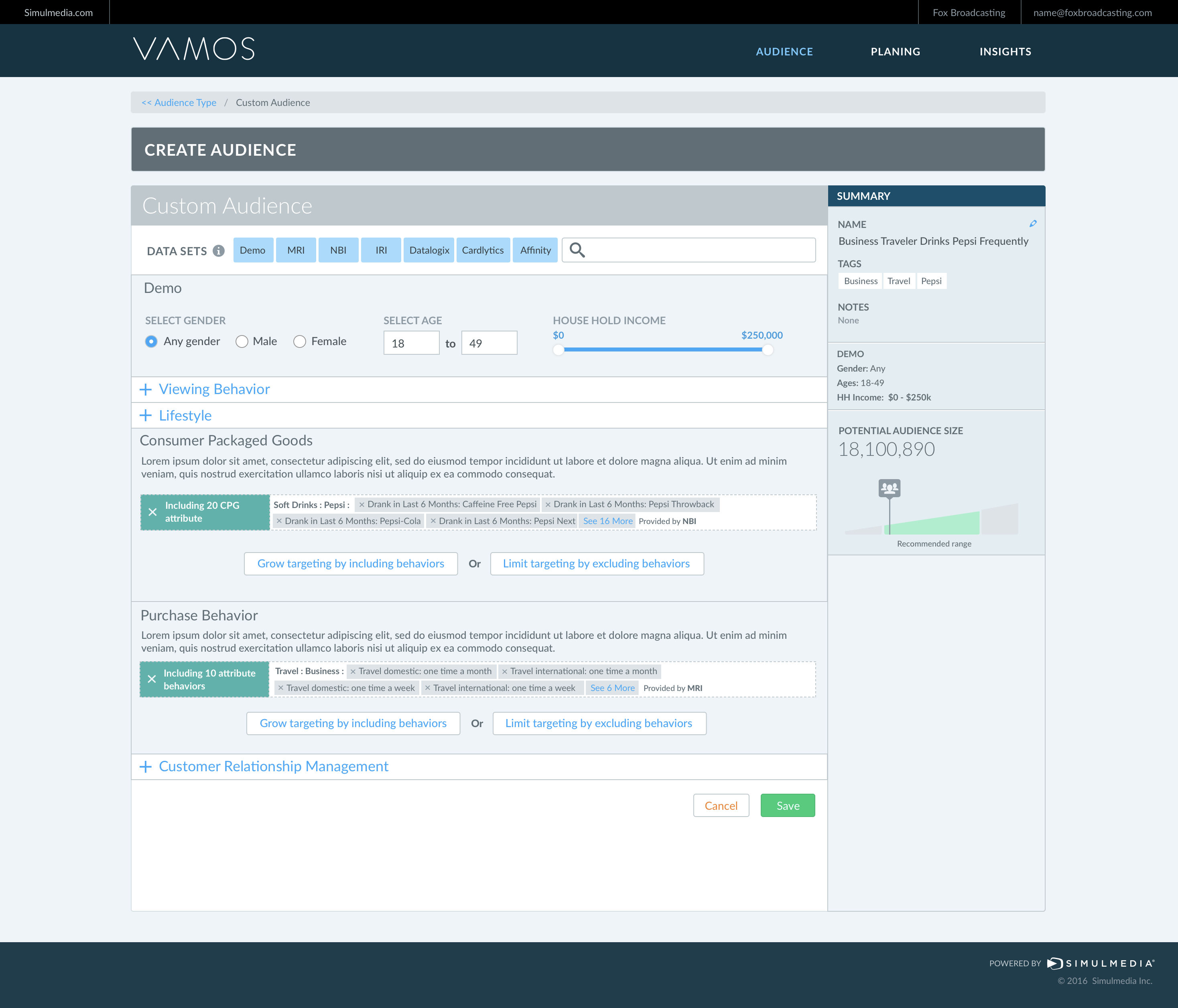Open the Fox Broadcasting account menu
The image size is (1178, 1008).
[x=969, y=12]
